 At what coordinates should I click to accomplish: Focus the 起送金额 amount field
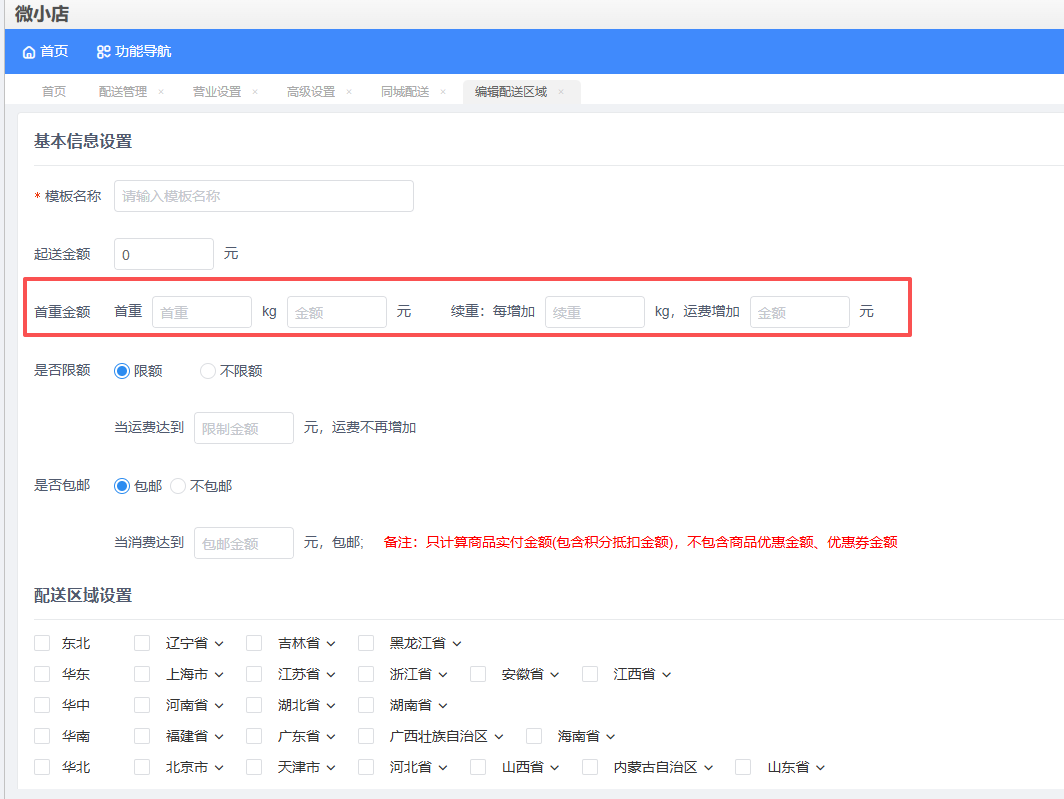click(x=164, y=254)
